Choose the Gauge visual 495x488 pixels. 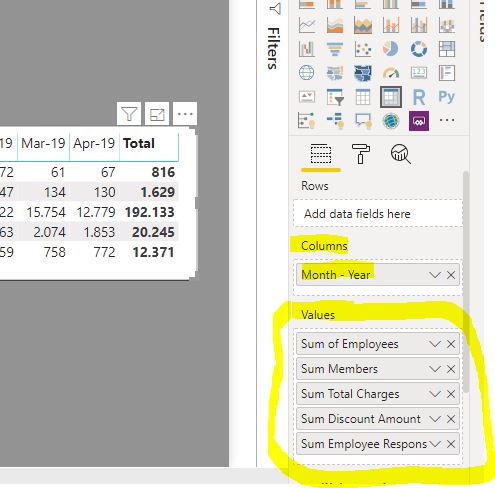[391, 73]
